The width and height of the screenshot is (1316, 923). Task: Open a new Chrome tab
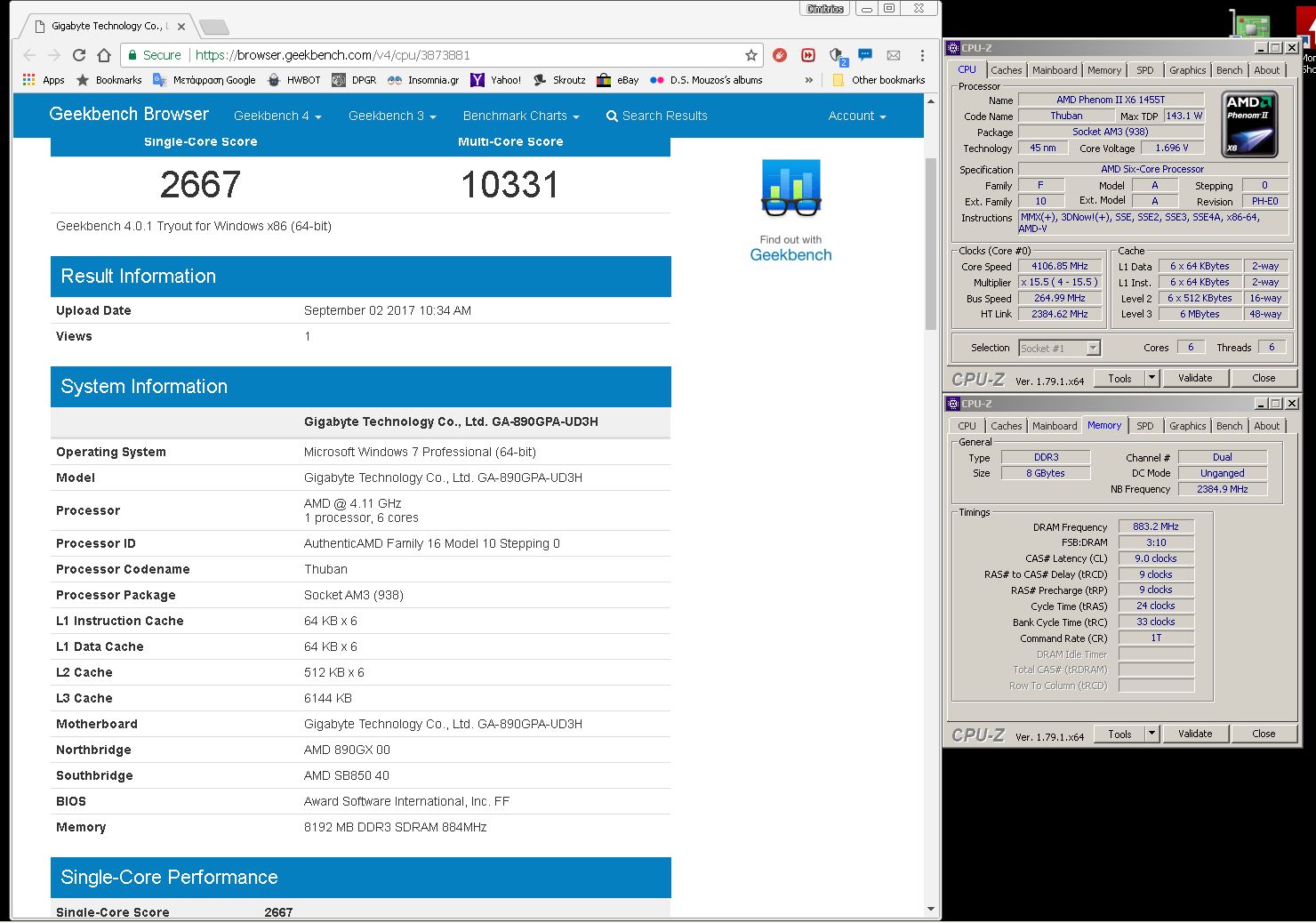[x=213, y=27]
